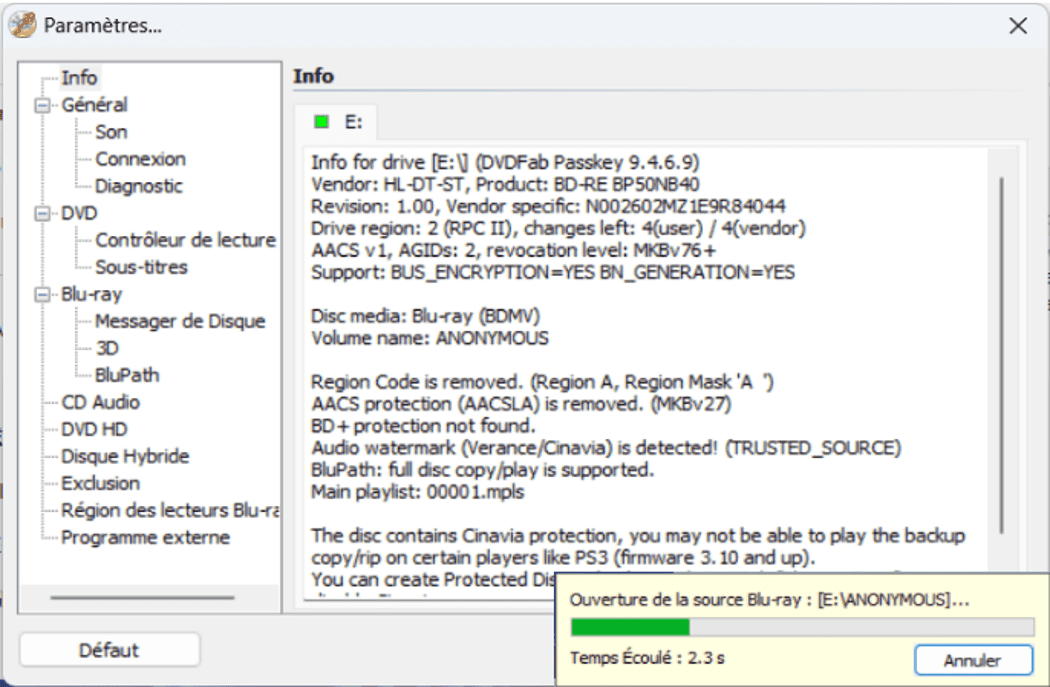The width and height of the screenshot is (1050, 687).
Task: Open the Connexion settings page
Action: (x=141, y=159)
